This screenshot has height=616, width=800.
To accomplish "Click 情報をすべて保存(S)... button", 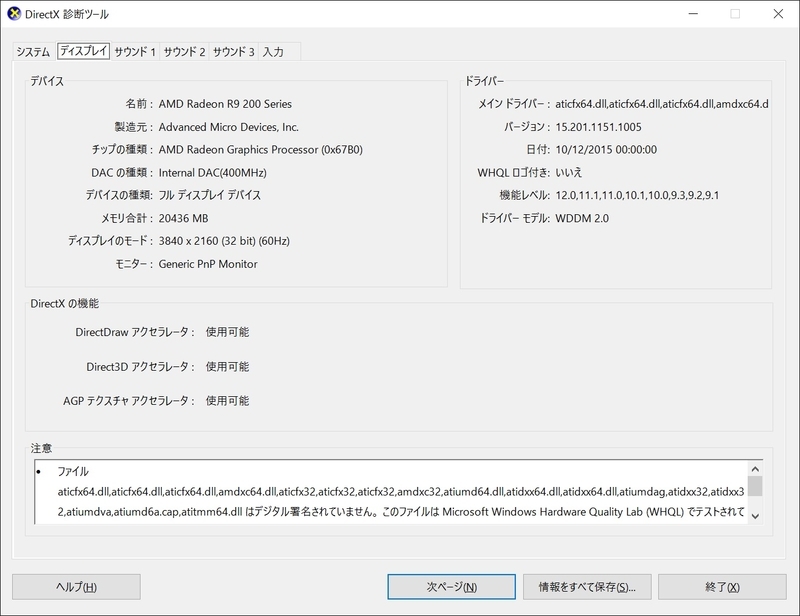I will (x=587, y=587).
